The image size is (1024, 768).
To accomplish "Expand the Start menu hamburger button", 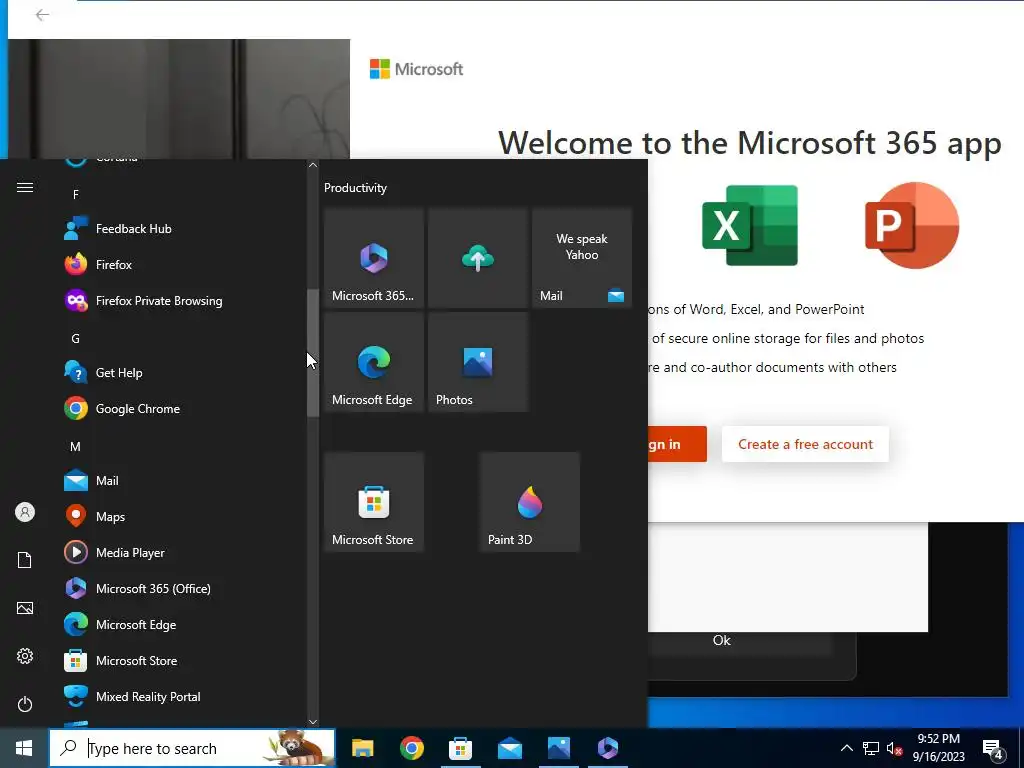I will click(x=25, y=188).
